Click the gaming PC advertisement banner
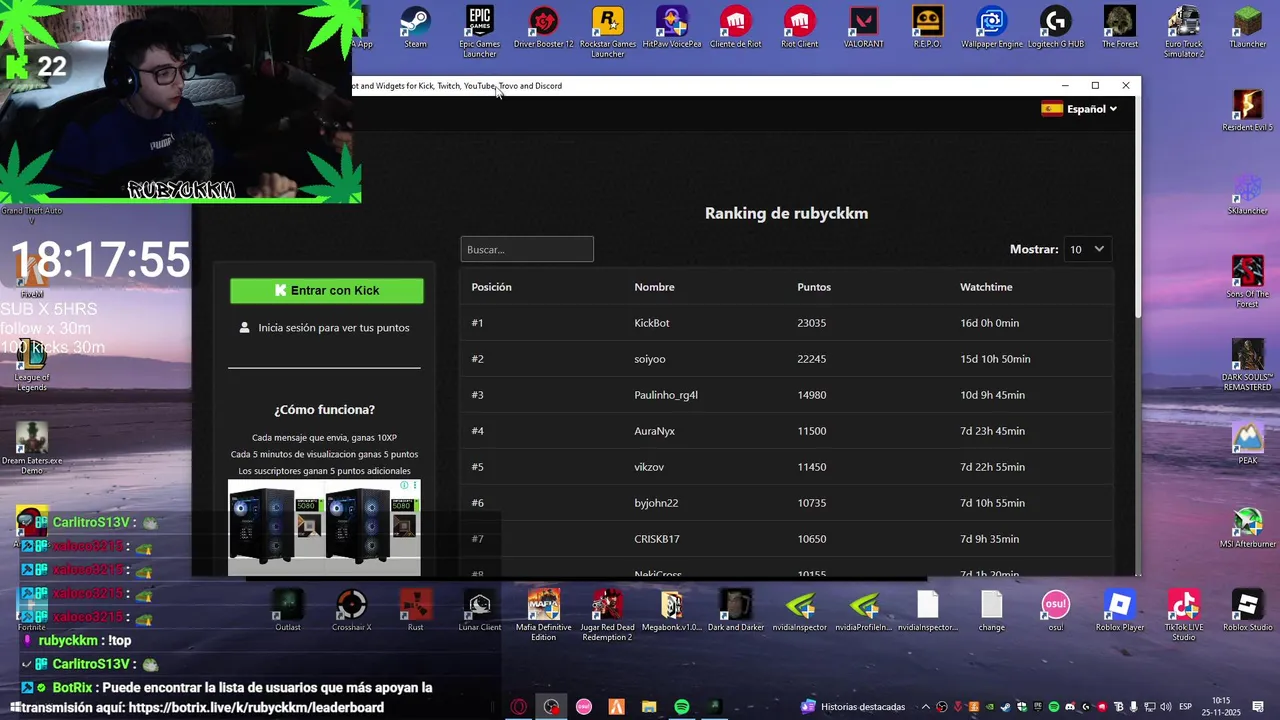1280x720 pixels. (x=324, y=527)
